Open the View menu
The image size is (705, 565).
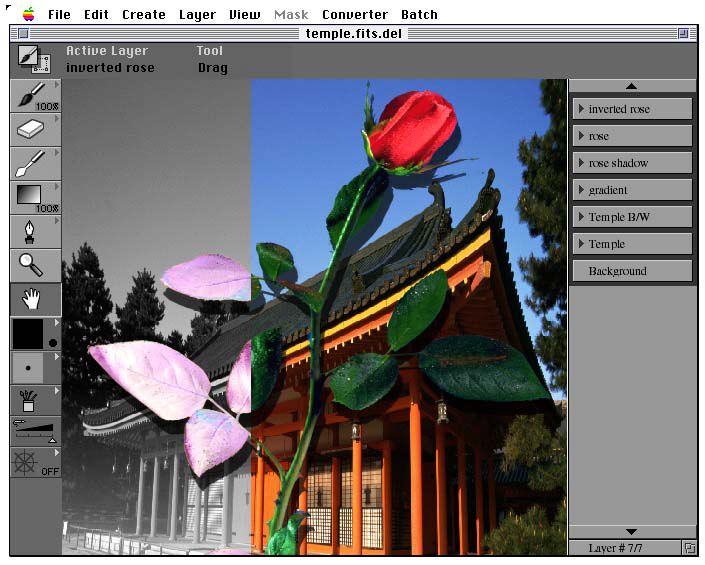pyautogui.click(x=245, y=15)
